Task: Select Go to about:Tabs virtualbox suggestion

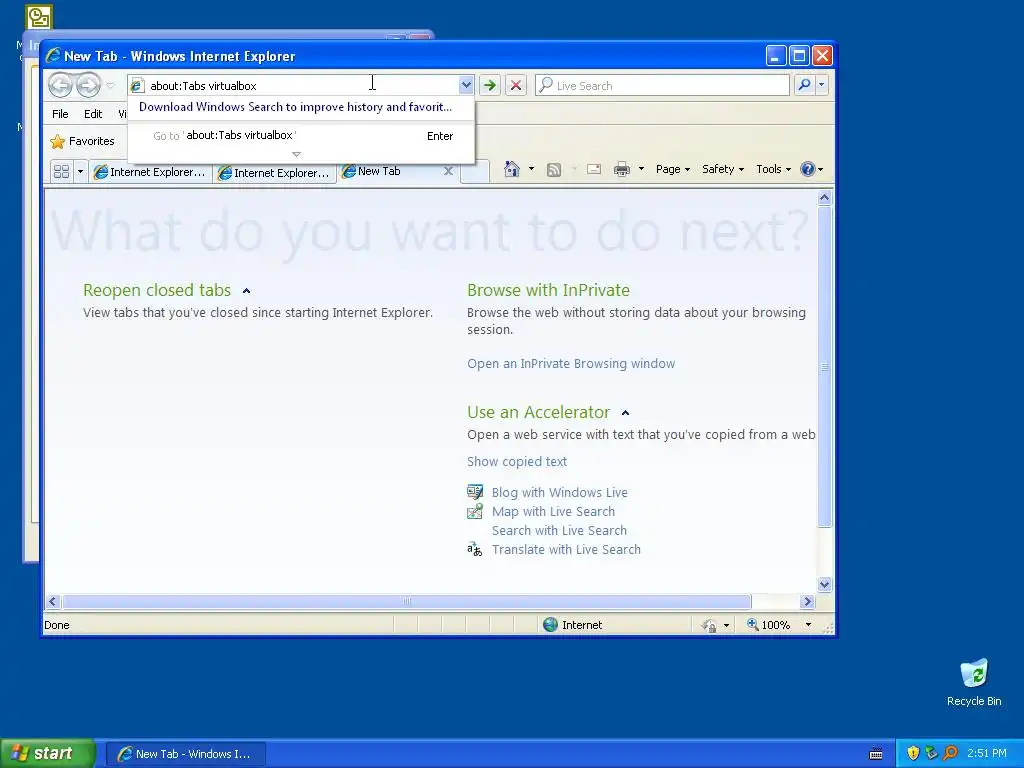Action: [x=301, y=136]
